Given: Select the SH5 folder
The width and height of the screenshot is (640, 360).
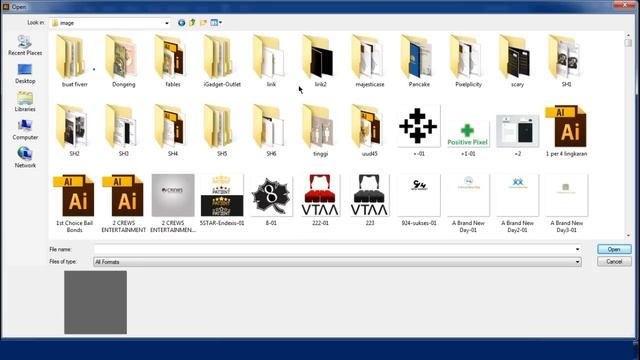Looking at the screenshot, I should [x=222, y=131].
